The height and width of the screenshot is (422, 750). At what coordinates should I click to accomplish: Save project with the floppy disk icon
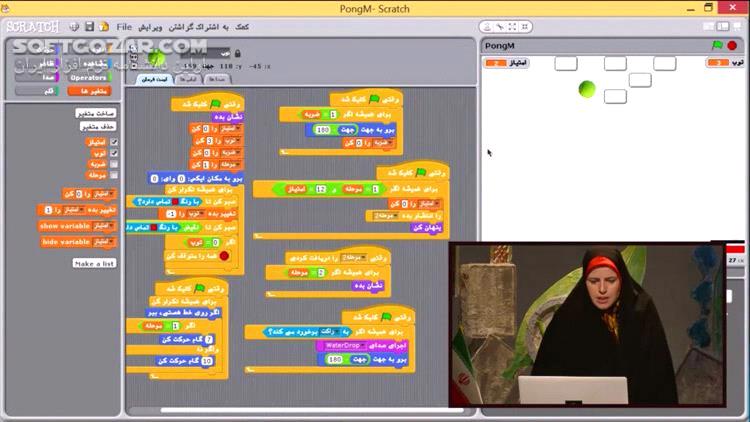coord(89,27)
